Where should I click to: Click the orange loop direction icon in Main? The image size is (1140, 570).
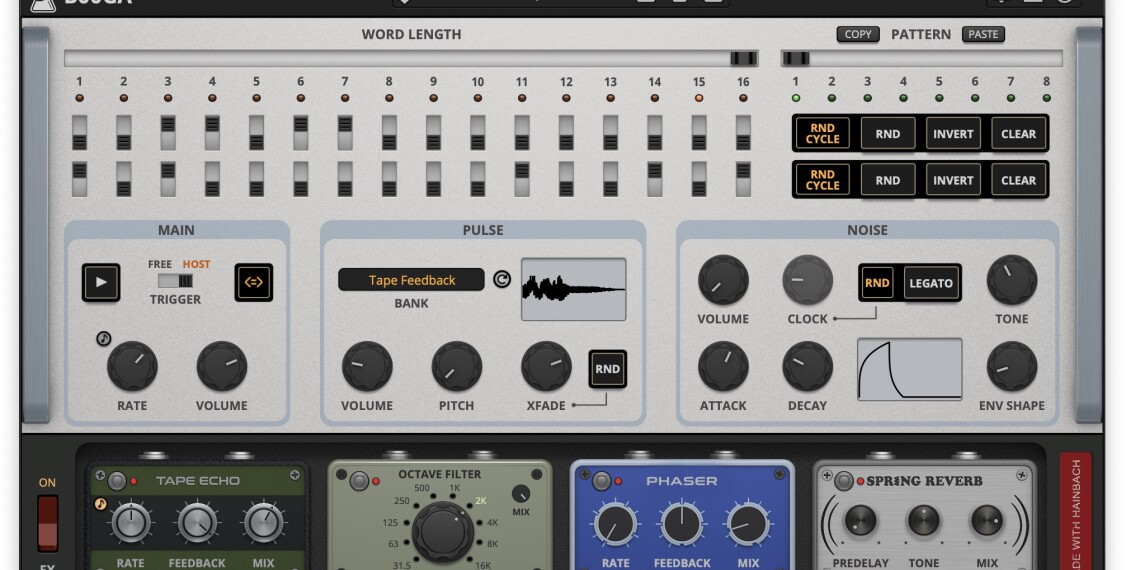point(253,283)
